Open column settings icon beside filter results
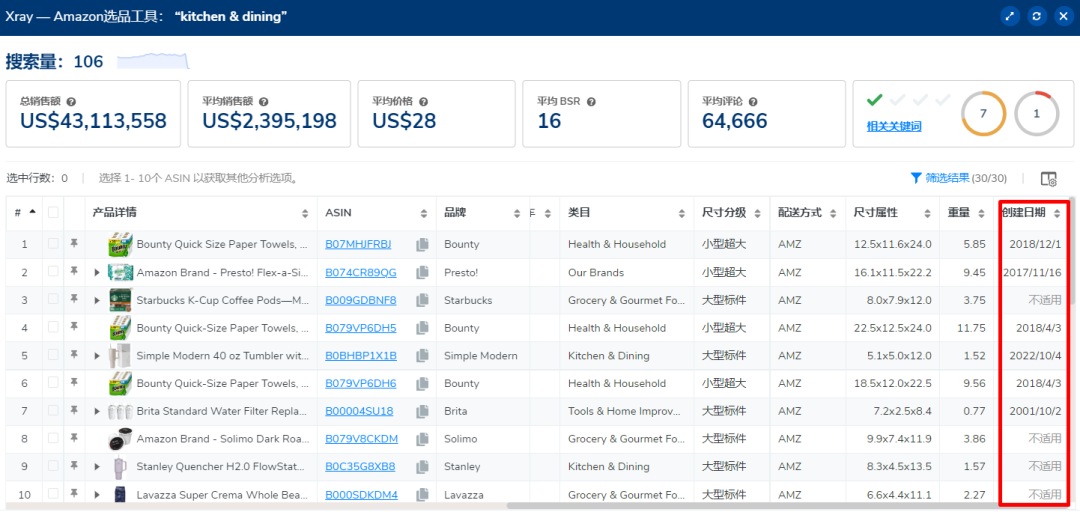 (1048, 179)
